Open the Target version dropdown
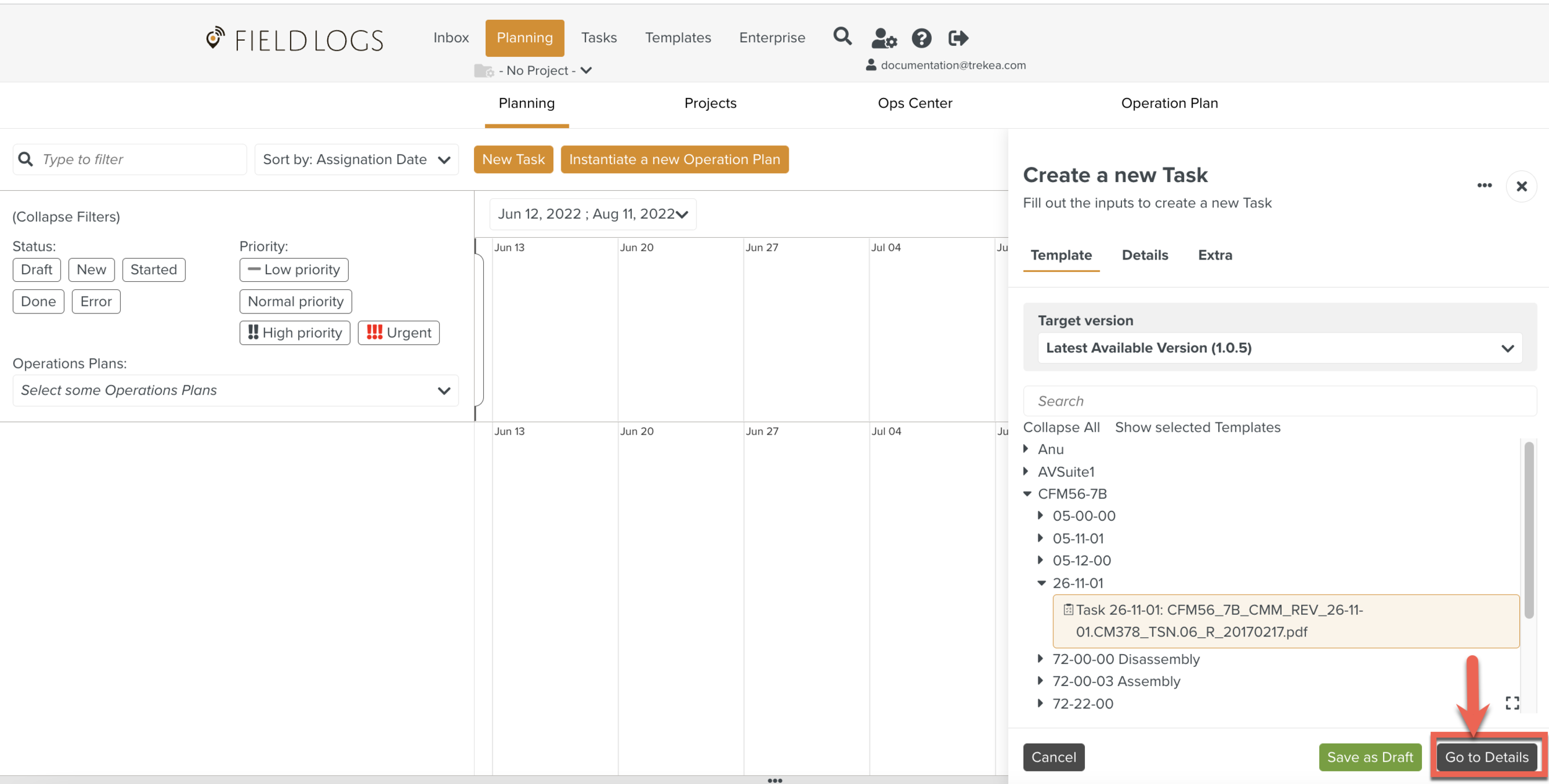Image resolution: width=1549 pixels, height=784 pixels. (x=1279, y=347)
